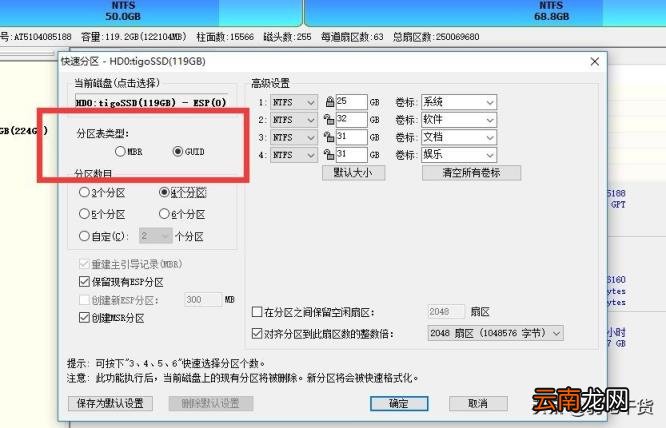Toggle the 保留现有ESP分区 checkbox
This screenshot has height=428, width=666.
(x=121, y=282)
